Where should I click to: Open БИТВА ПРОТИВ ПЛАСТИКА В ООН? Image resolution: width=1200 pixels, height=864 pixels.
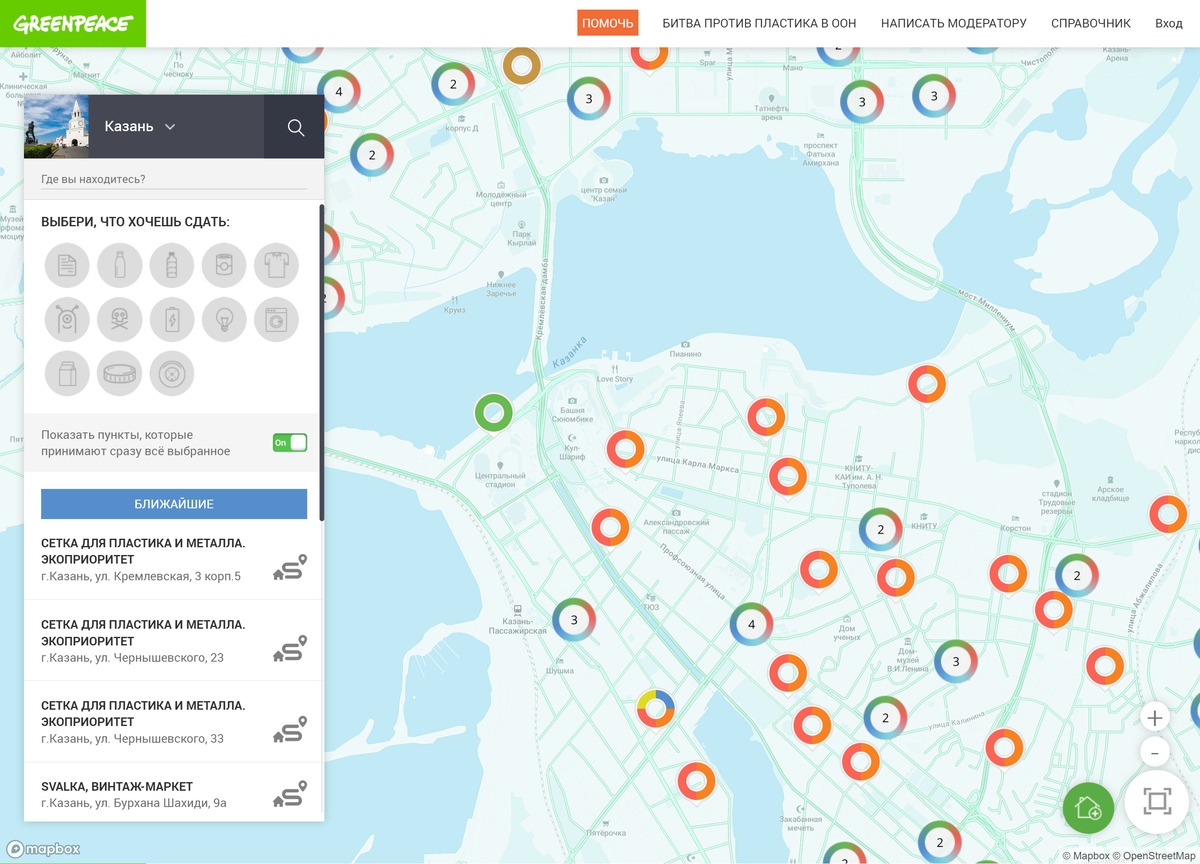click(x=759, y=23)
